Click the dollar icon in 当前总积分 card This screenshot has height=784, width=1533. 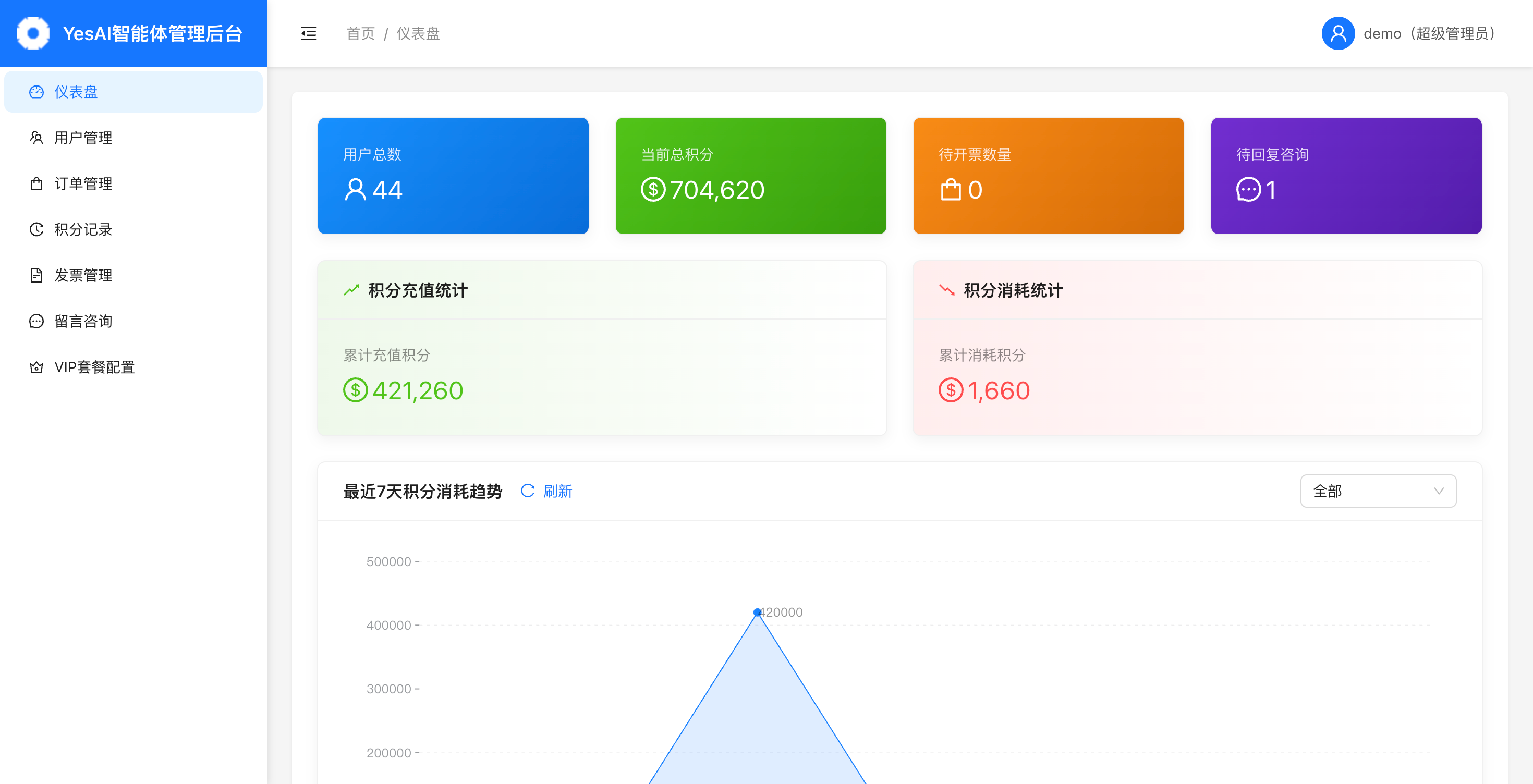point(653,190)
